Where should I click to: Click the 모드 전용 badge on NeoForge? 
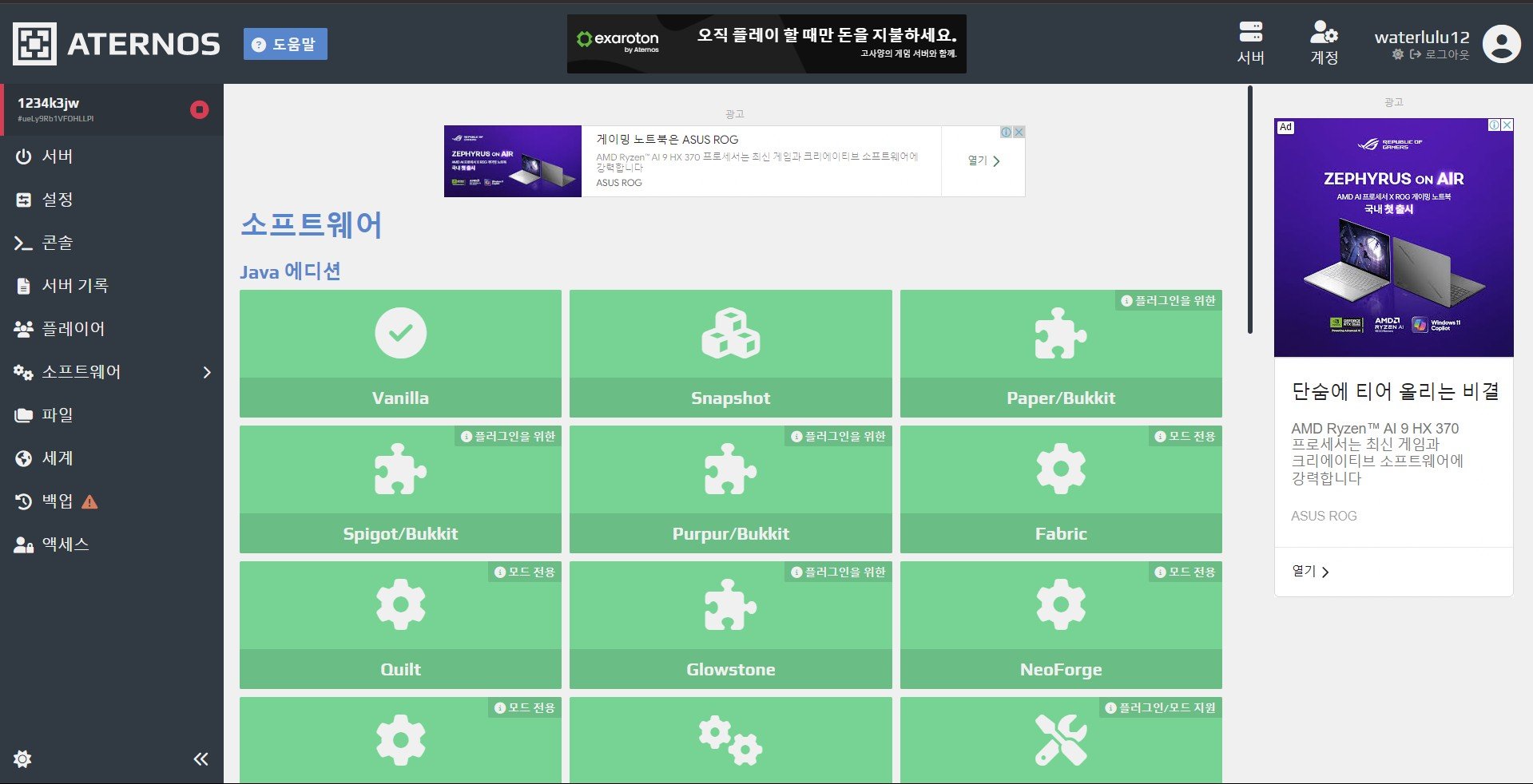point(1185,572)
